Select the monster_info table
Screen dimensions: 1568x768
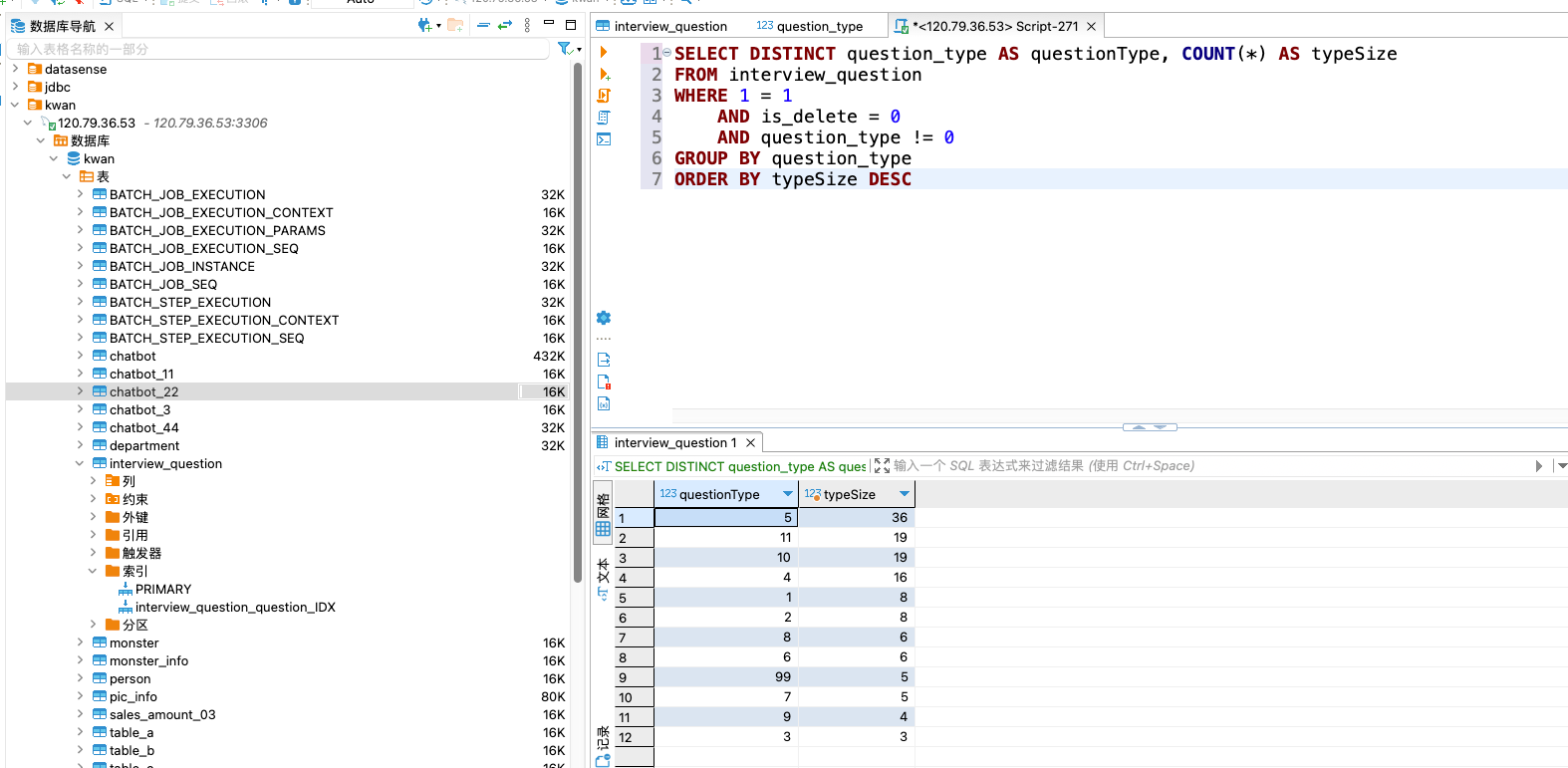pos(148,660)
